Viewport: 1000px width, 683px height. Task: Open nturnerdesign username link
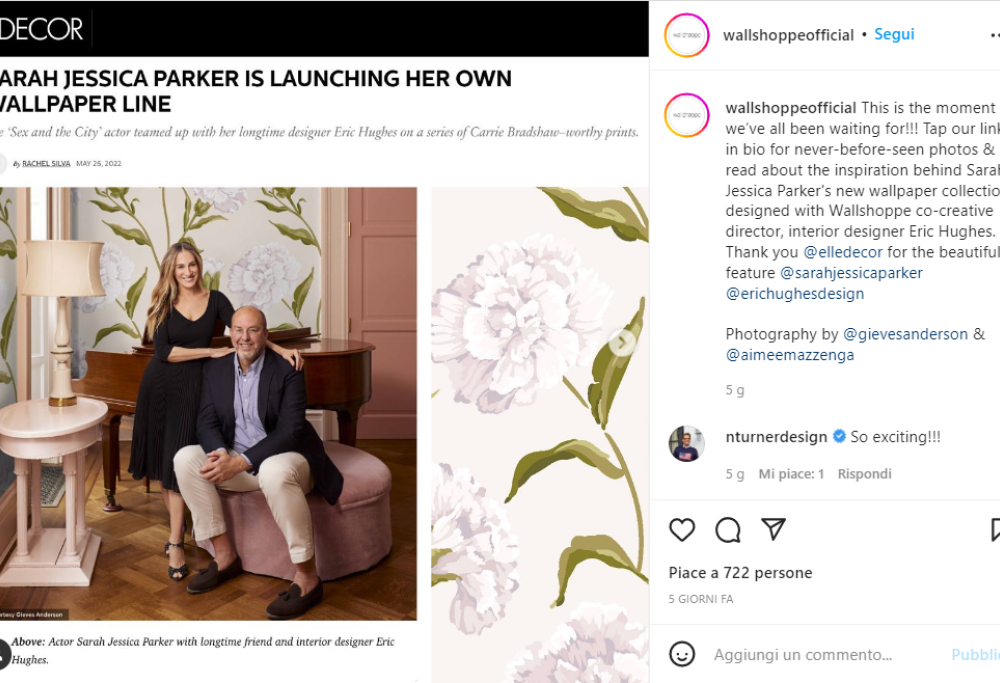coord(776,437)
